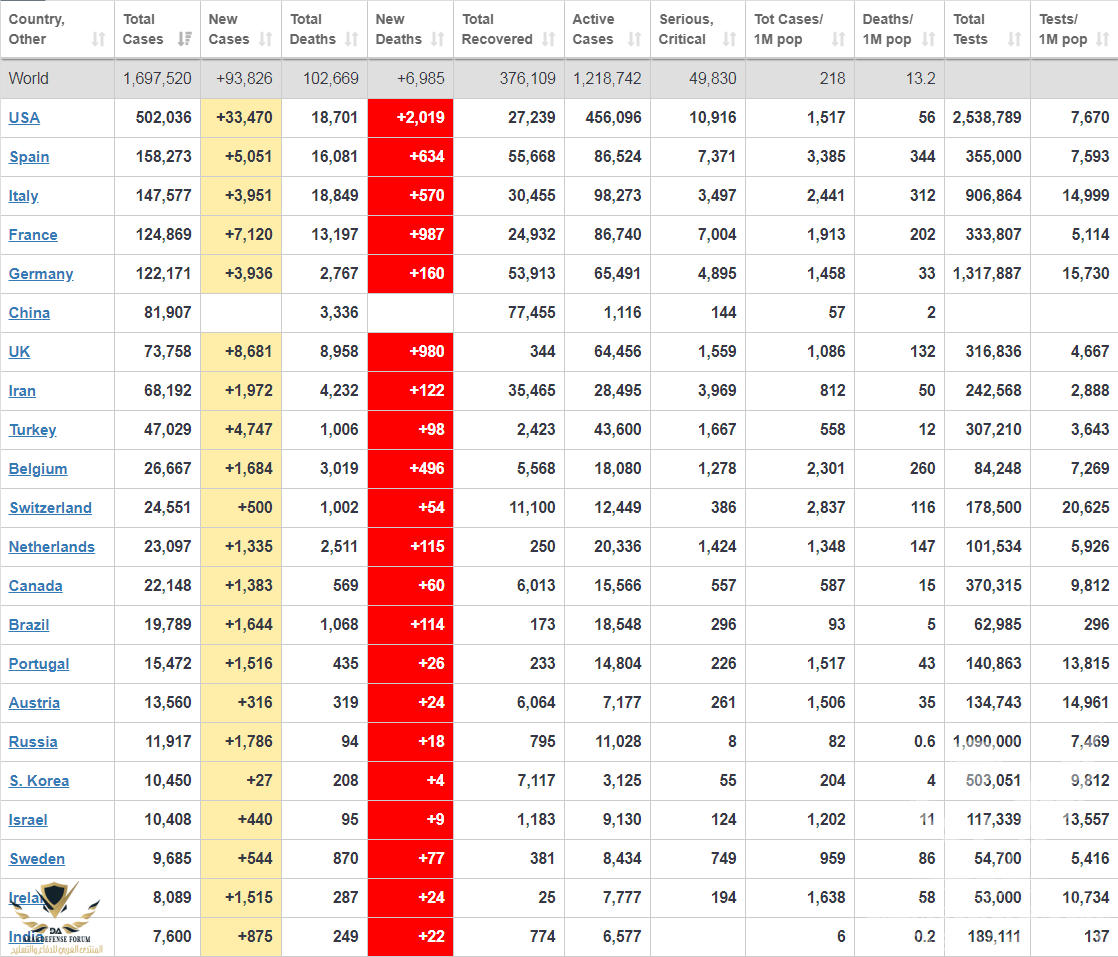Select Turkey total cases 47,029 cell
Viewport: 1118px width, 957px height.
coord(158,430)
